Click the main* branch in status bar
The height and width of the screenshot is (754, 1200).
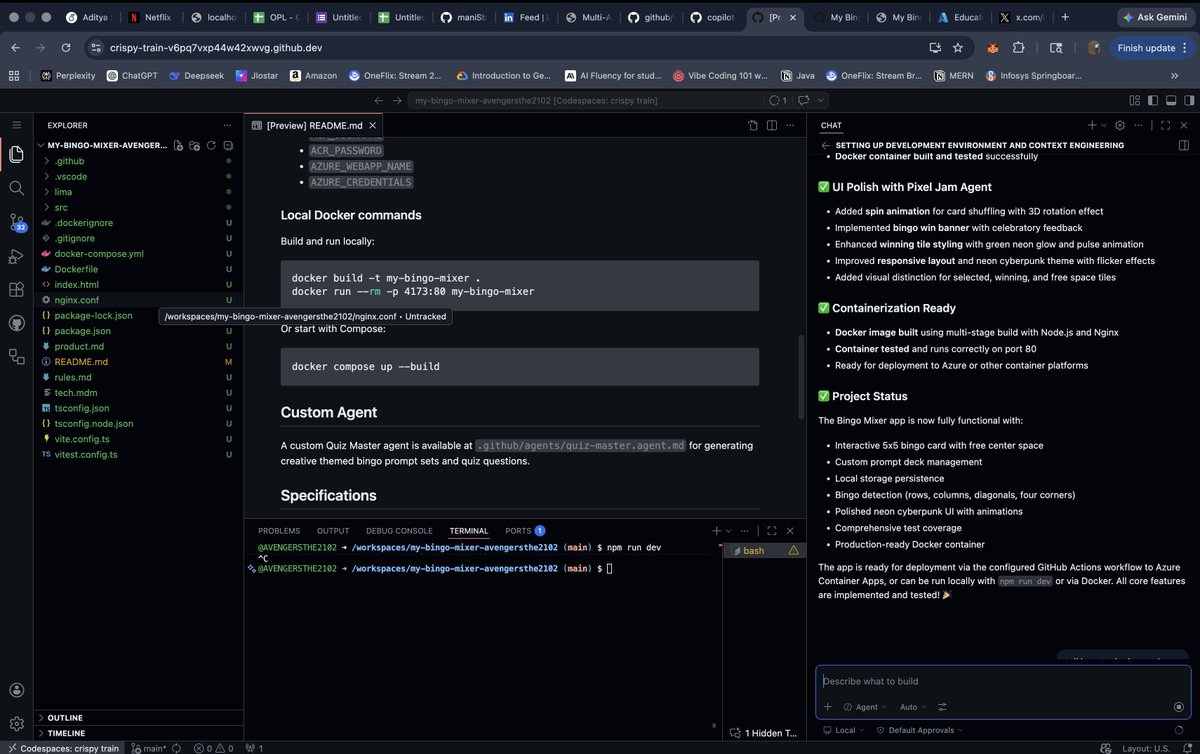(x=148, y=747)
